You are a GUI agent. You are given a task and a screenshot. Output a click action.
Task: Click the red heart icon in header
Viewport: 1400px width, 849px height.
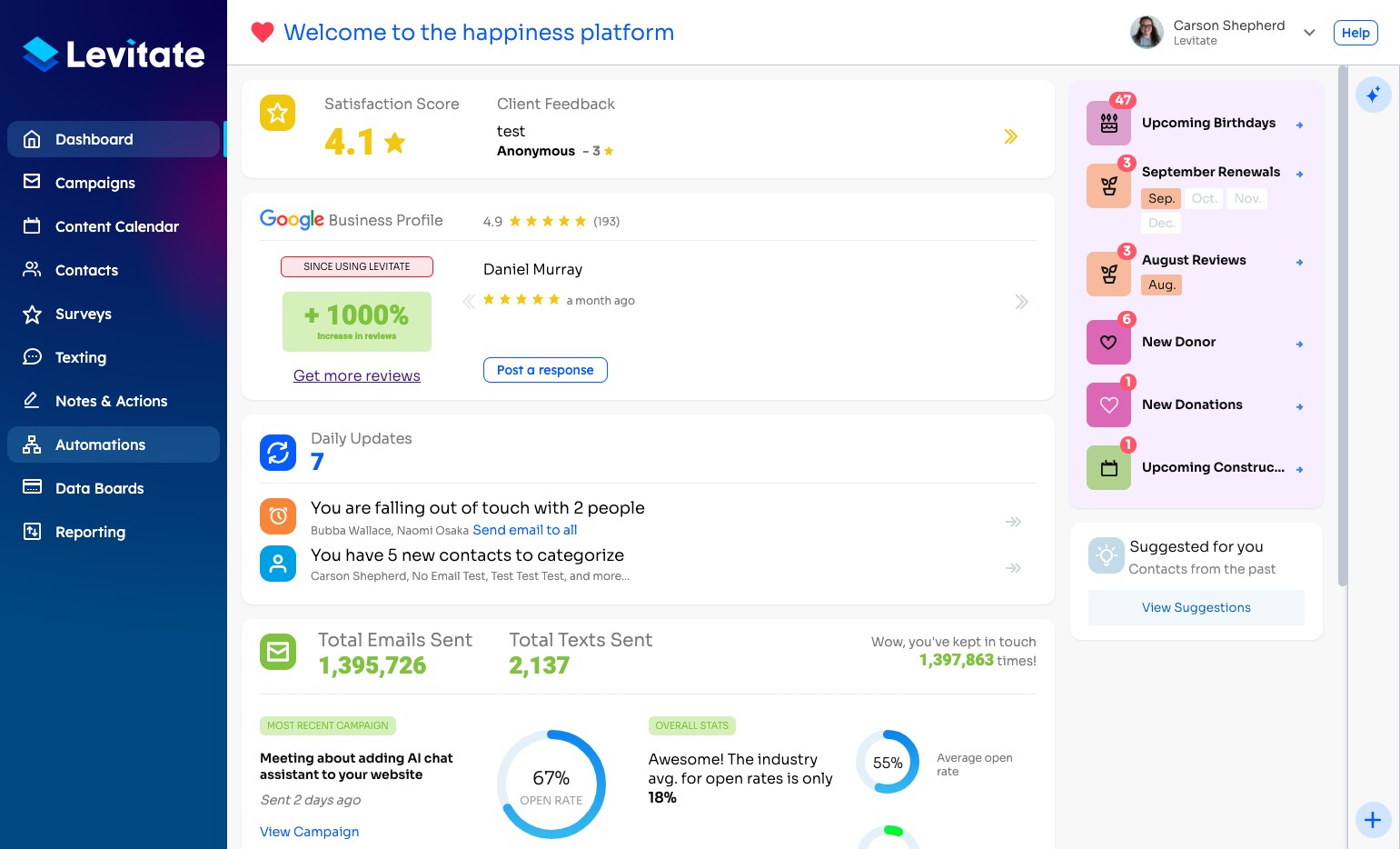[x=263, y=33]
